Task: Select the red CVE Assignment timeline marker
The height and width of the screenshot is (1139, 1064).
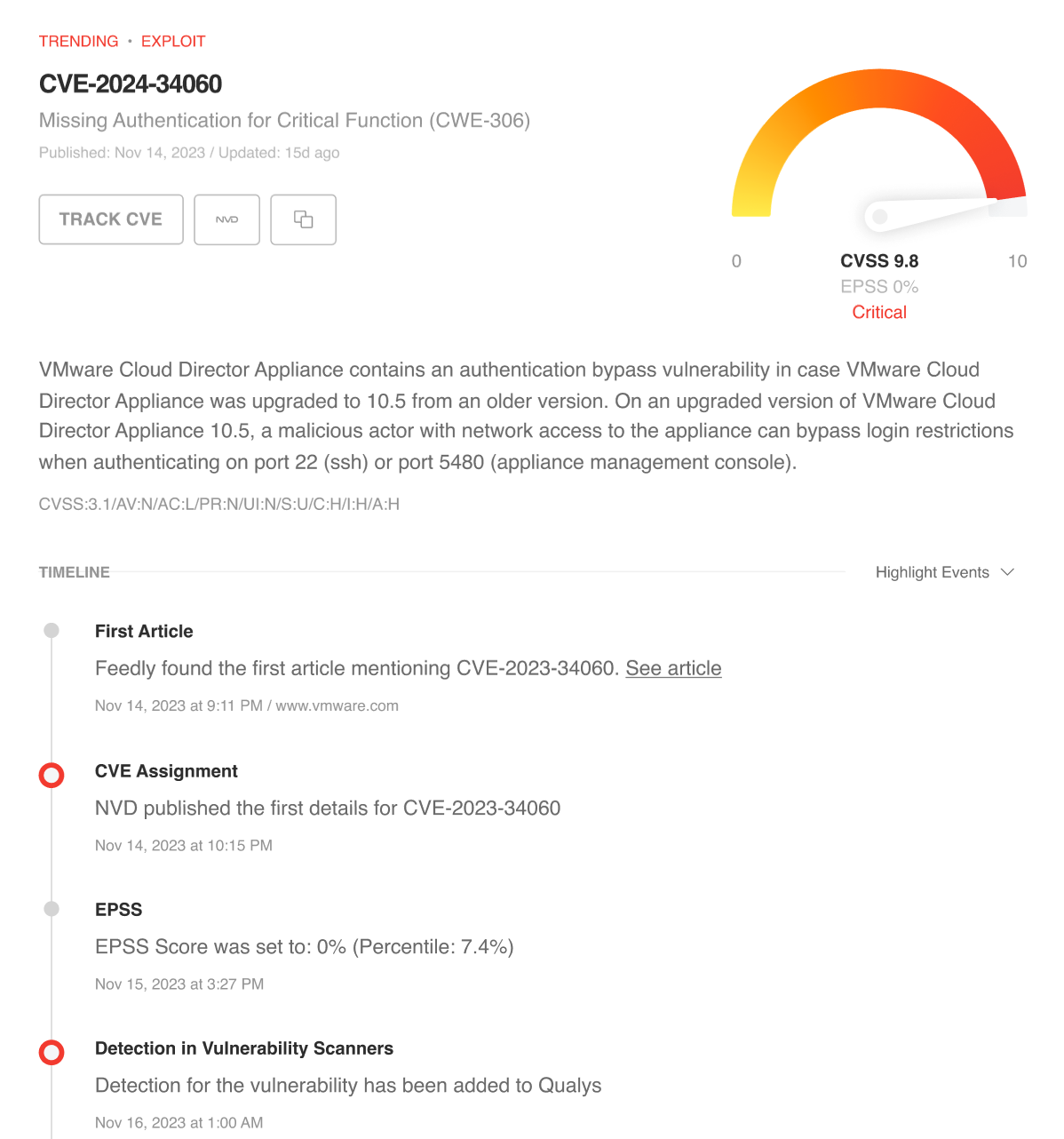Action: (x=52, y=775)
